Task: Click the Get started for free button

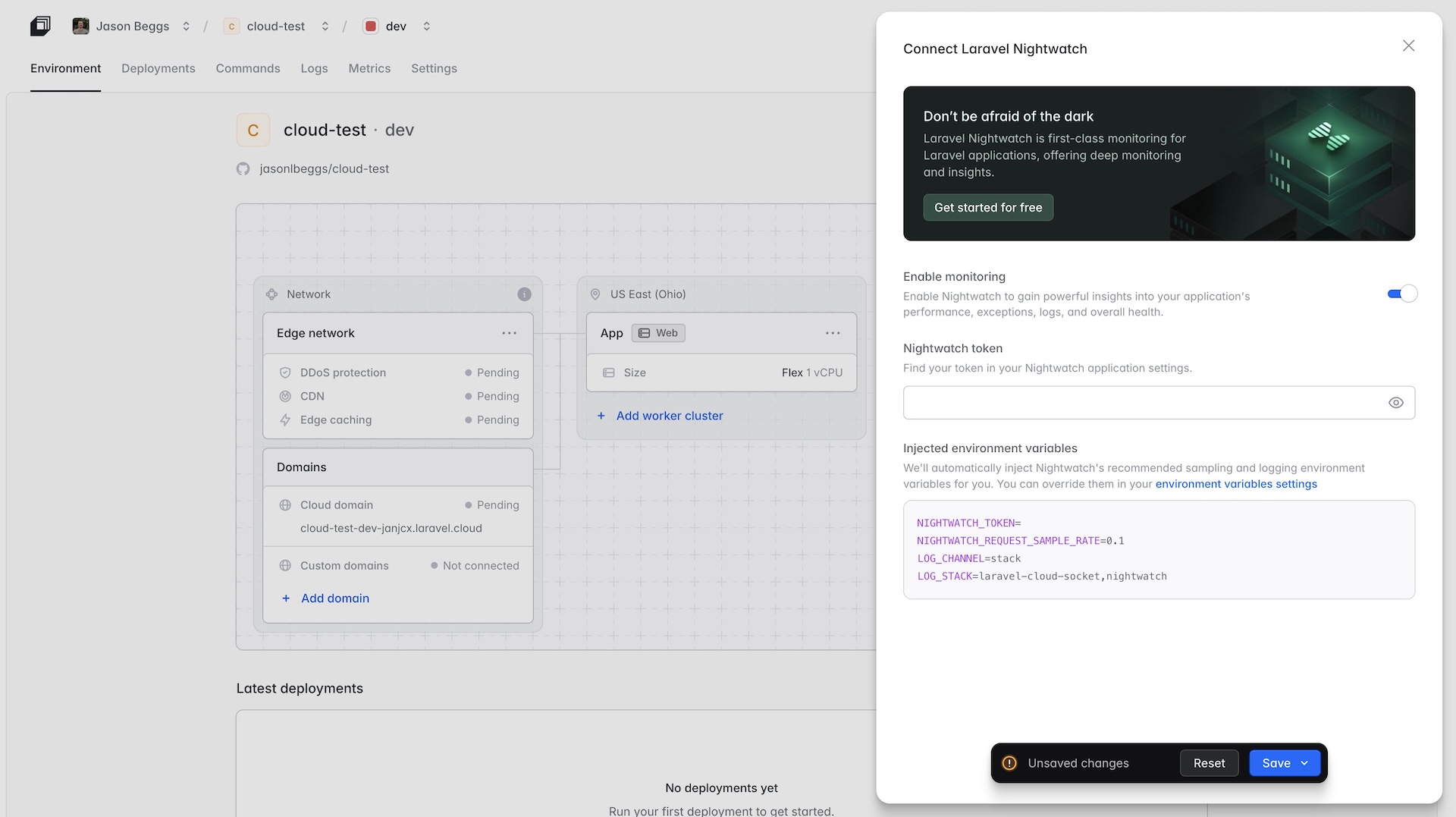Action: pos(988,208)
